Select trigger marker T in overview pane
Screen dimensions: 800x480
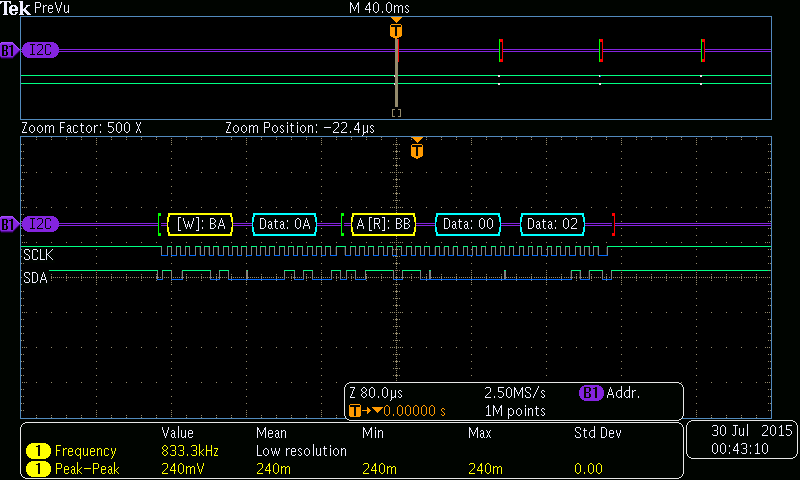point(396,30)
